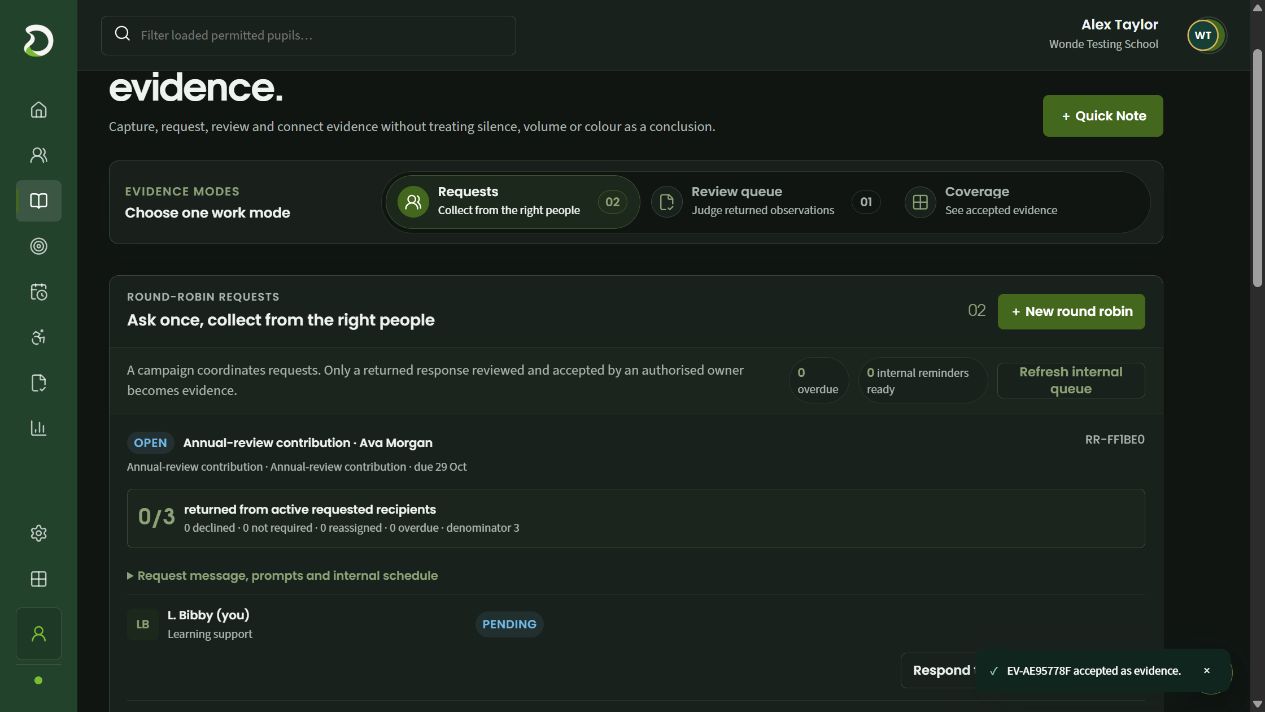The height and width of the screenshot is (712, 1265).
Task: Click the LB initials avatar
Action: [x=143, y=624]
